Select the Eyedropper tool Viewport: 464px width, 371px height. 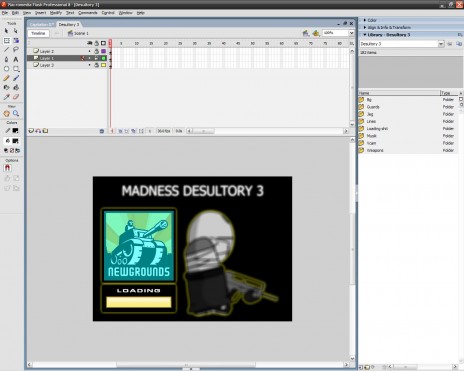[6, 97]
